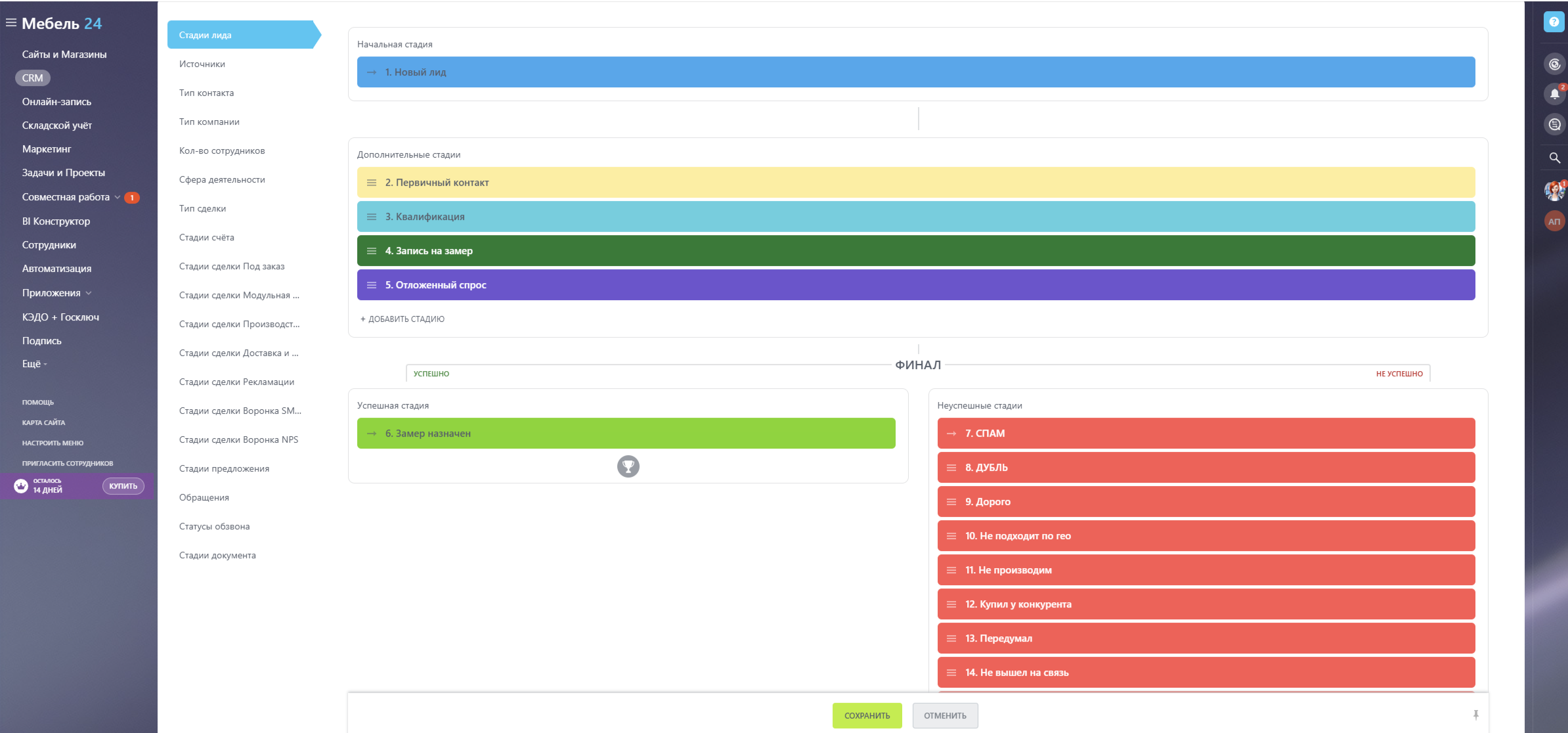Click the drag handle of 3. Квалификация stage
The height and width of the screenshot is (733, 1568).
tap(372, 217)
